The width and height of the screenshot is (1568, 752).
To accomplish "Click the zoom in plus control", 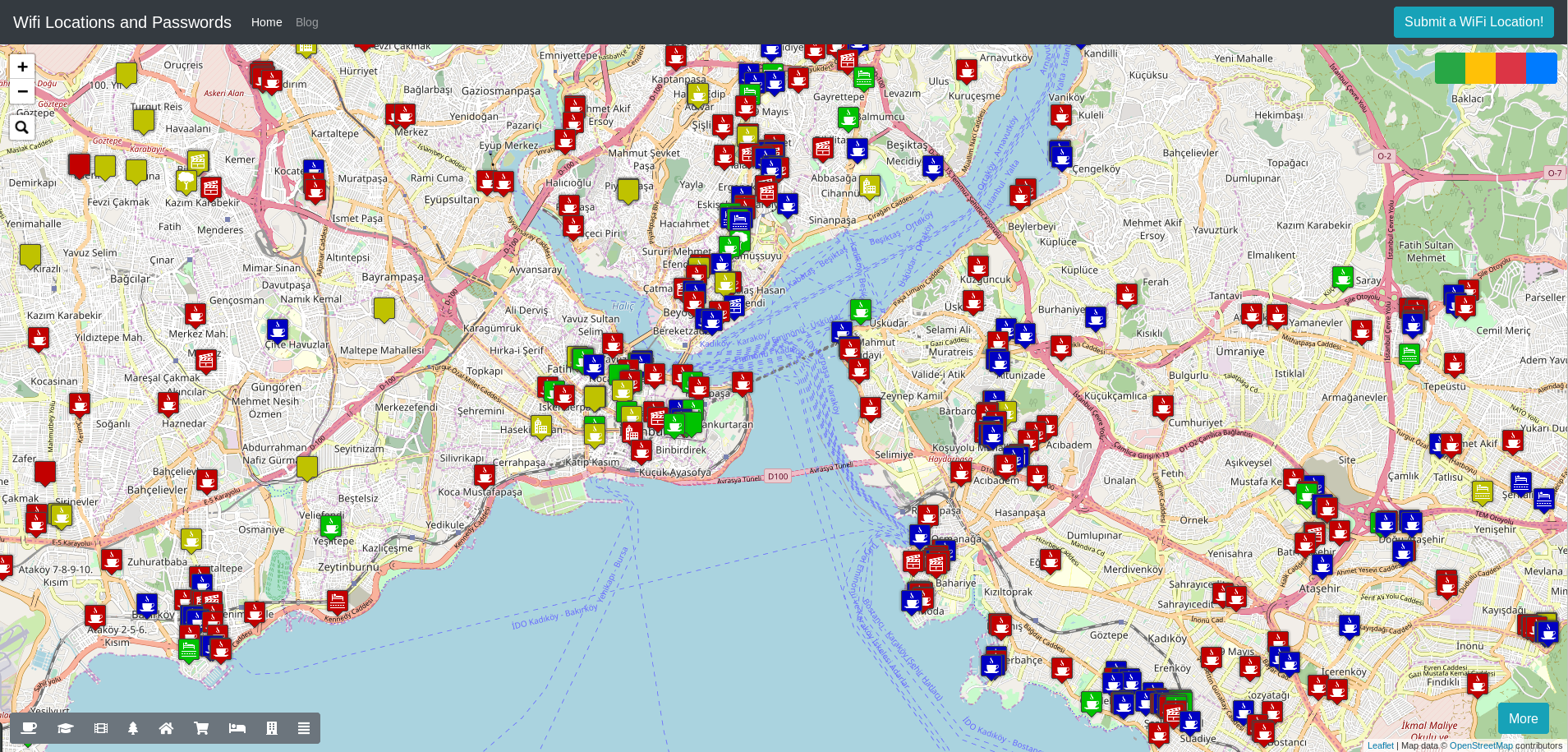I will click(22, 67).
